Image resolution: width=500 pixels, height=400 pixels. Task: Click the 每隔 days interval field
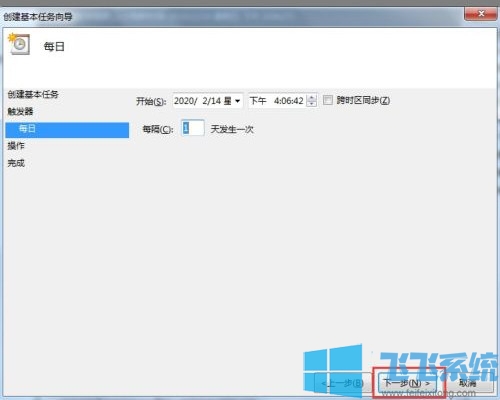(x=193, y=128)
